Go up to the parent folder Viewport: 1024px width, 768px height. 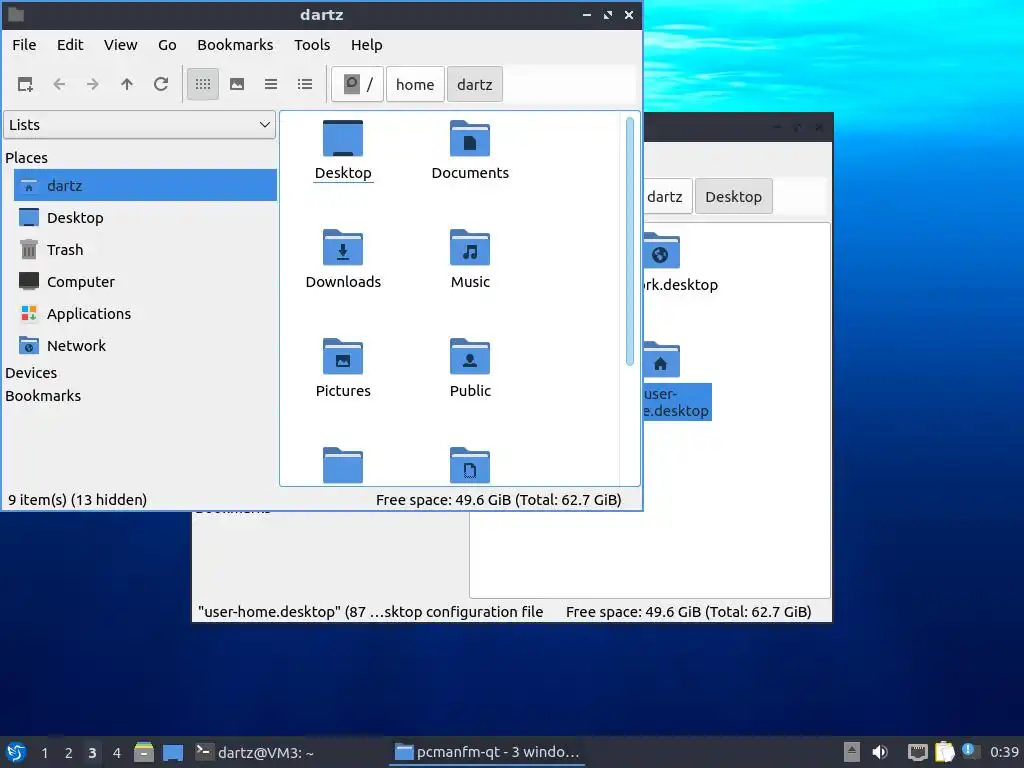click(127, 84)
